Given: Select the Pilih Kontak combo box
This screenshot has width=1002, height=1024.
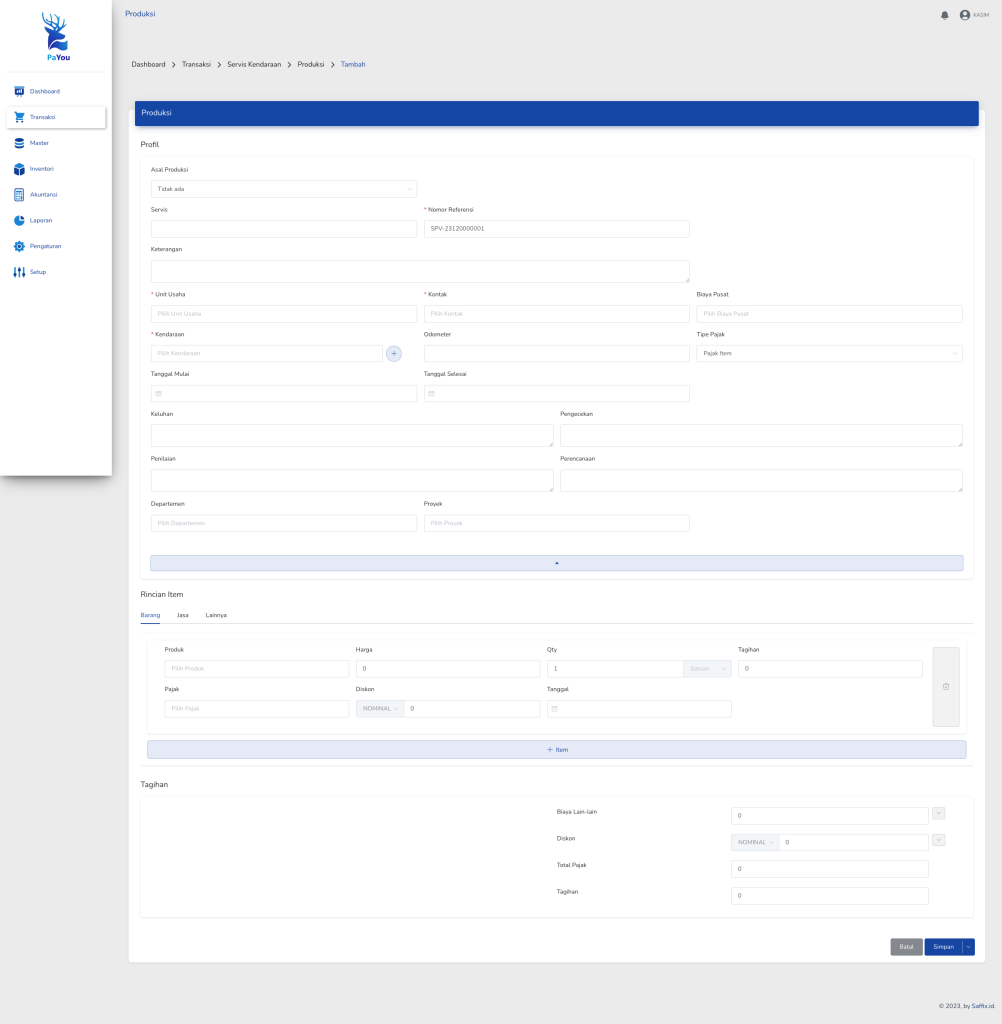Looking at the screenshot, I should tap(557, 314).
